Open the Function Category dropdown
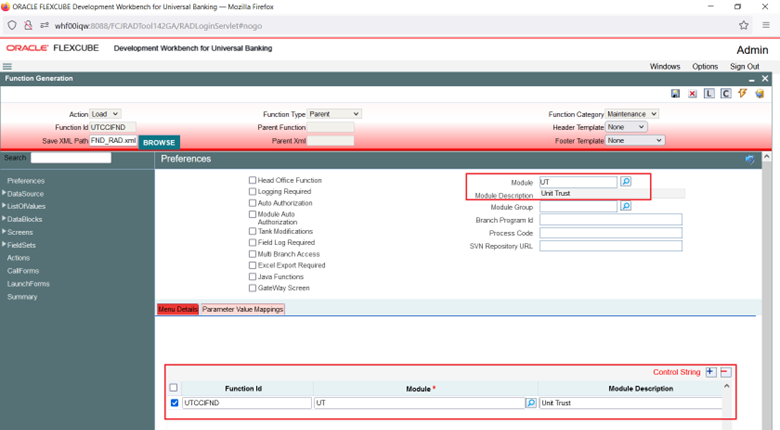The height and width of the screenshot is (430, 780). [x=632, y=114]
